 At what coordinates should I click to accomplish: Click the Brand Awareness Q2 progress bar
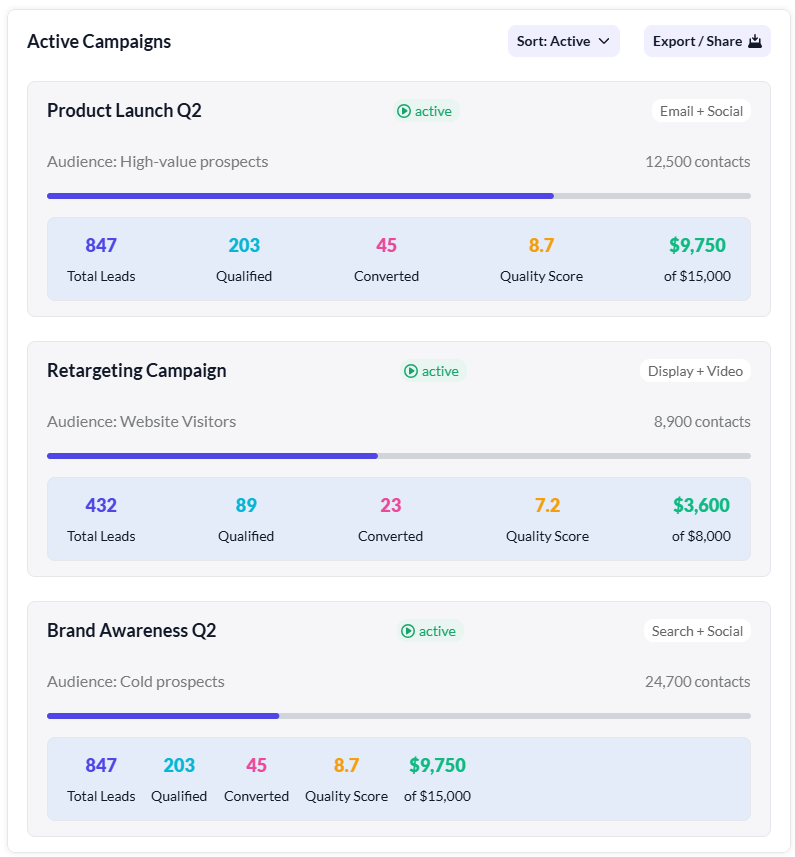(398, 716)
